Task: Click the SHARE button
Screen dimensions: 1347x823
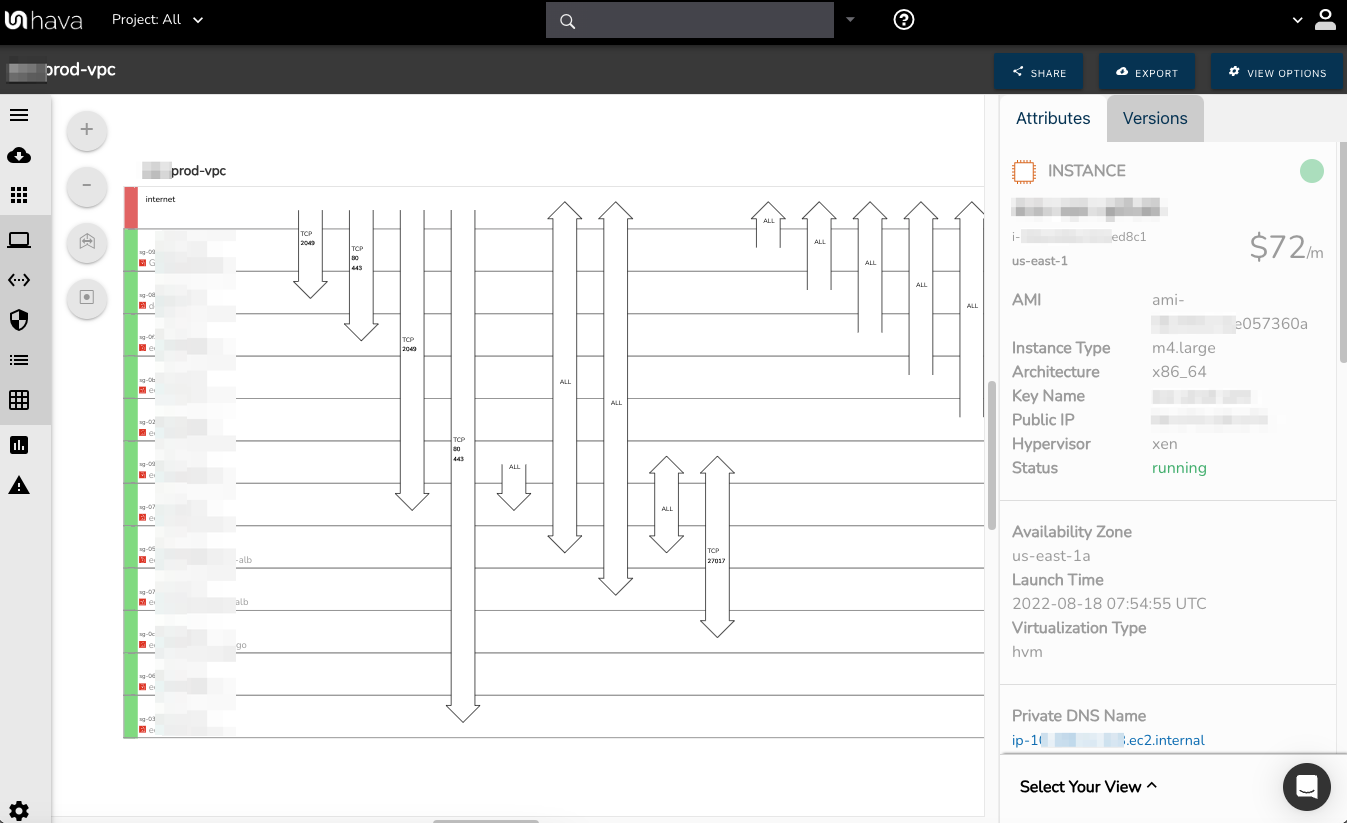Action: point(1038,71)
